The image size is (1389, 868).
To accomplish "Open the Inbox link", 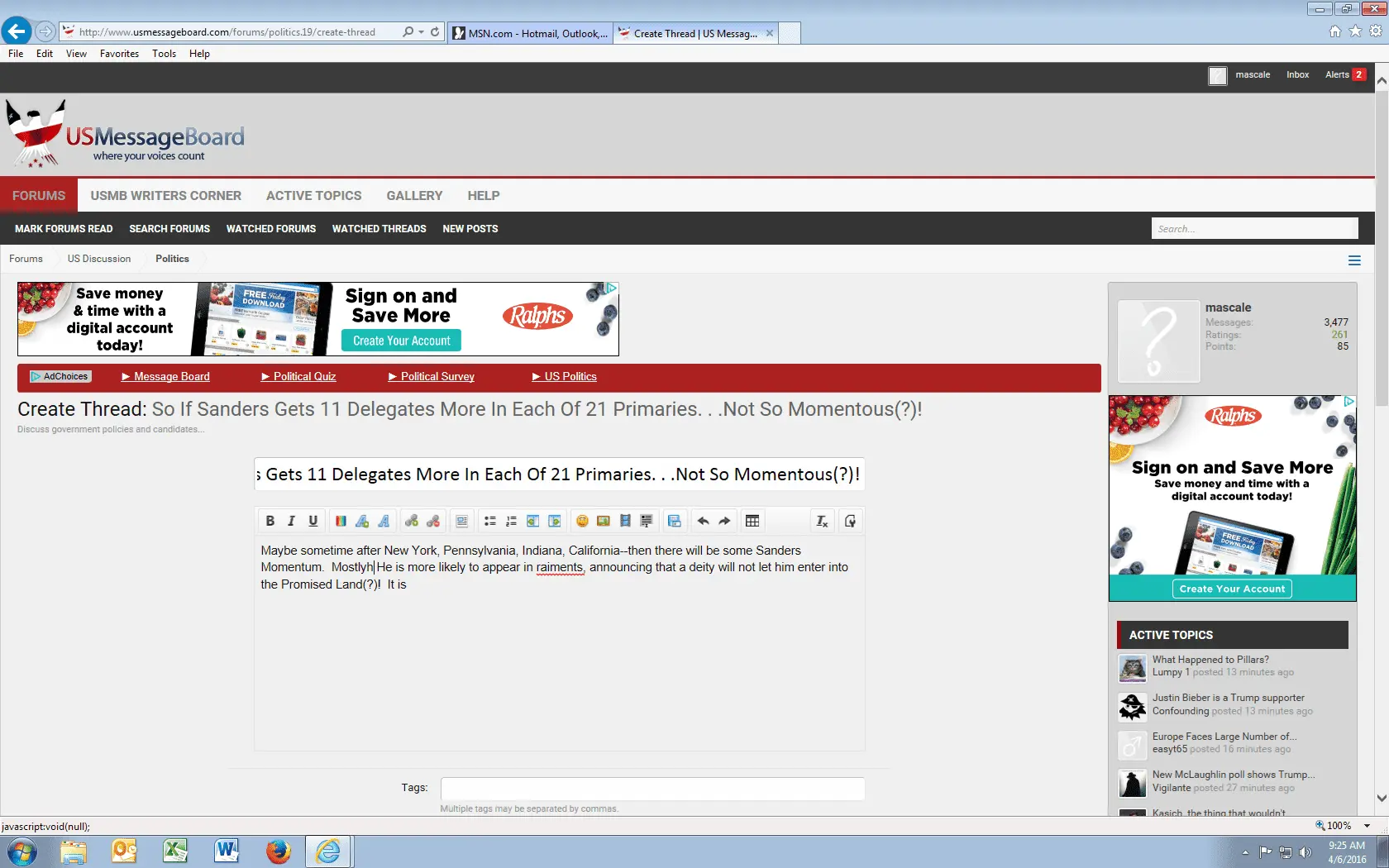I will [1298, 74].
